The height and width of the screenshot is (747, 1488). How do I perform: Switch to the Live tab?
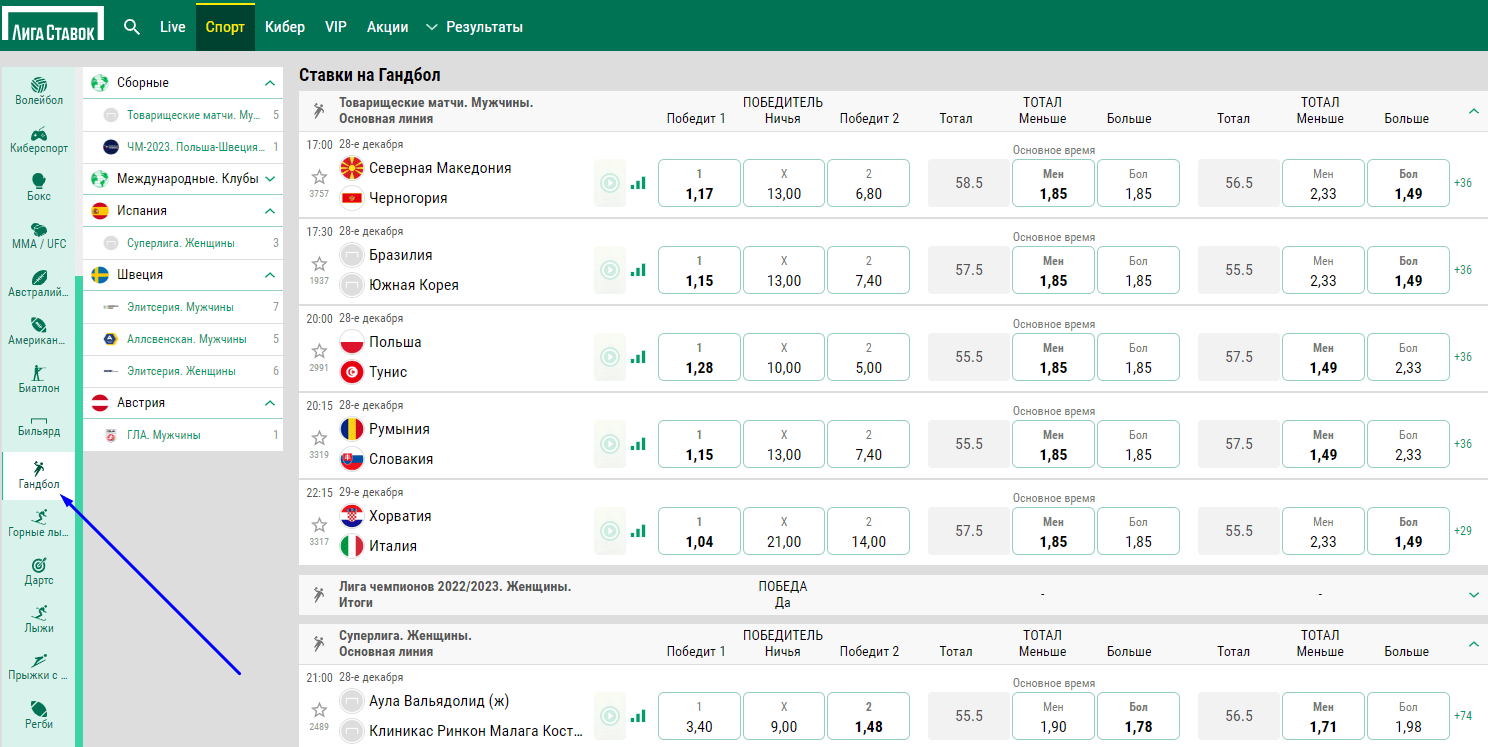coord(173,27)
